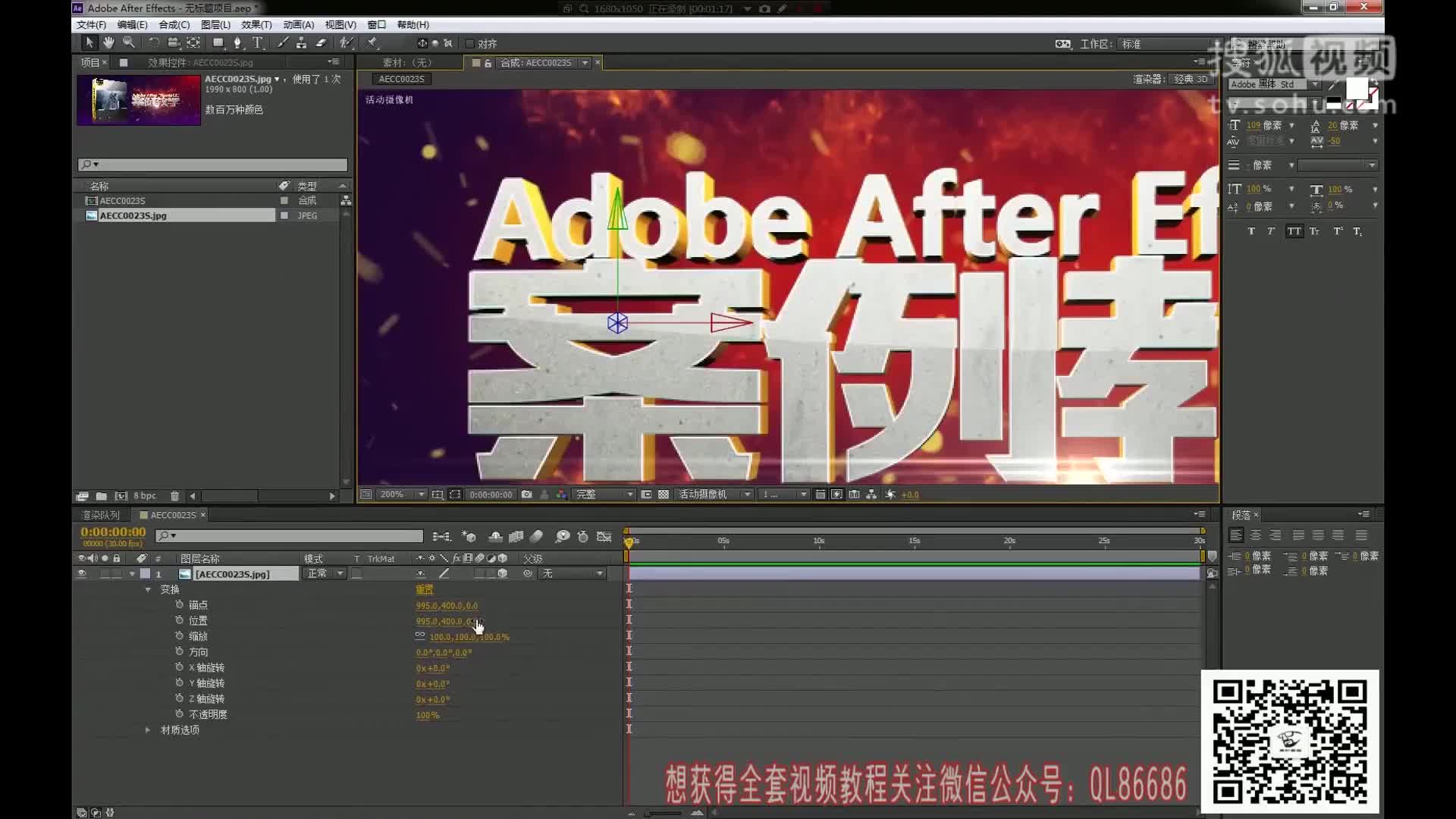Select the Eraser tool

pyautogui.click(x=321, y=43)
